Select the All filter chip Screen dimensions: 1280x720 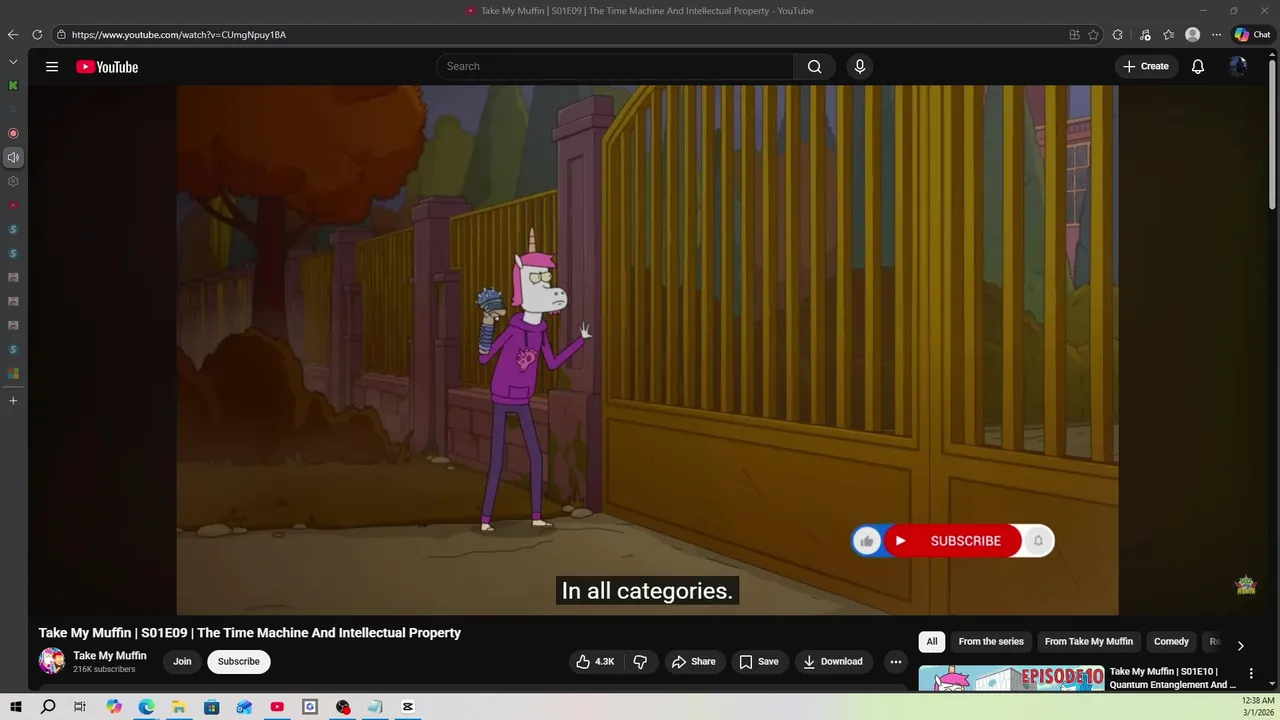[932, 642]
